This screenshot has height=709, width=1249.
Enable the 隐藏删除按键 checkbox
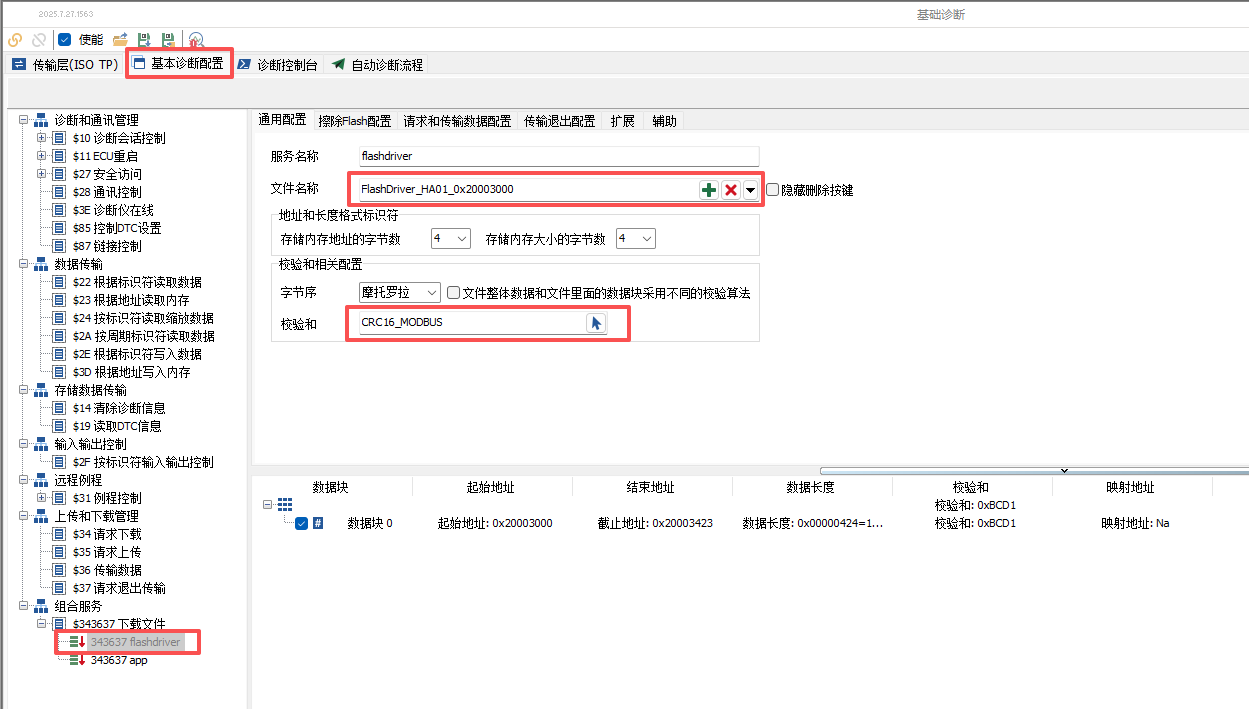[x=773, y=190]
